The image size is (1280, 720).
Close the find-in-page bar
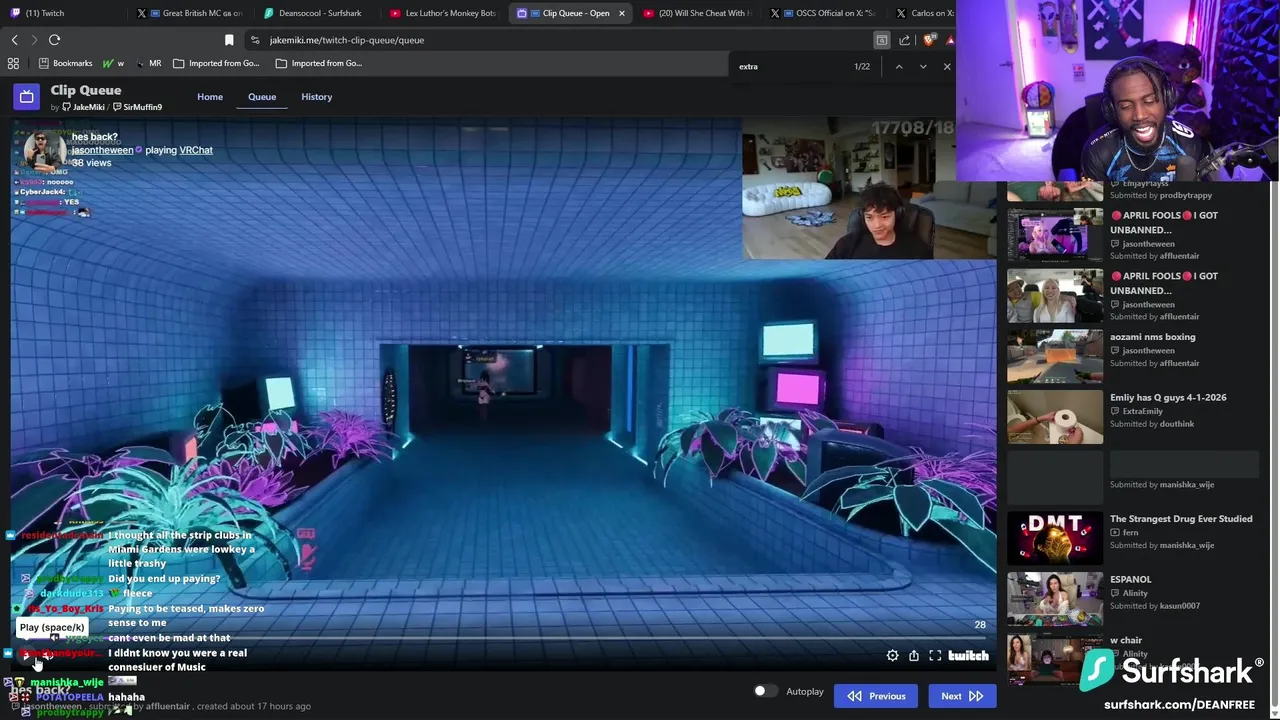[x=947, y=66]
